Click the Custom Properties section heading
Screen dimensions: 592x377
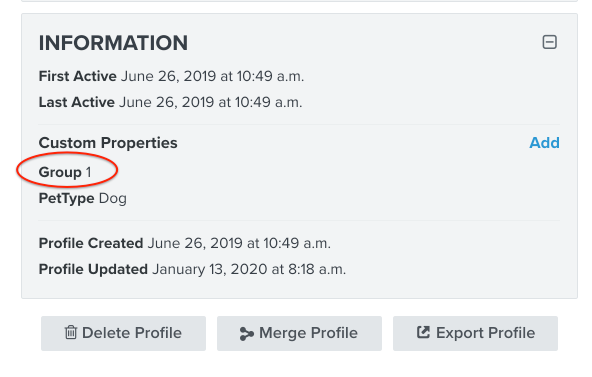pos(108,143)
